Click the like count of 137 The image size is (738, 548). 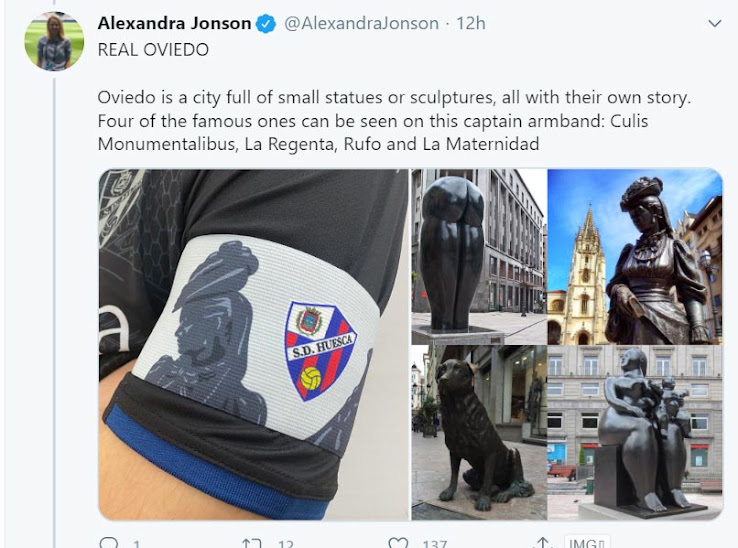434,544
